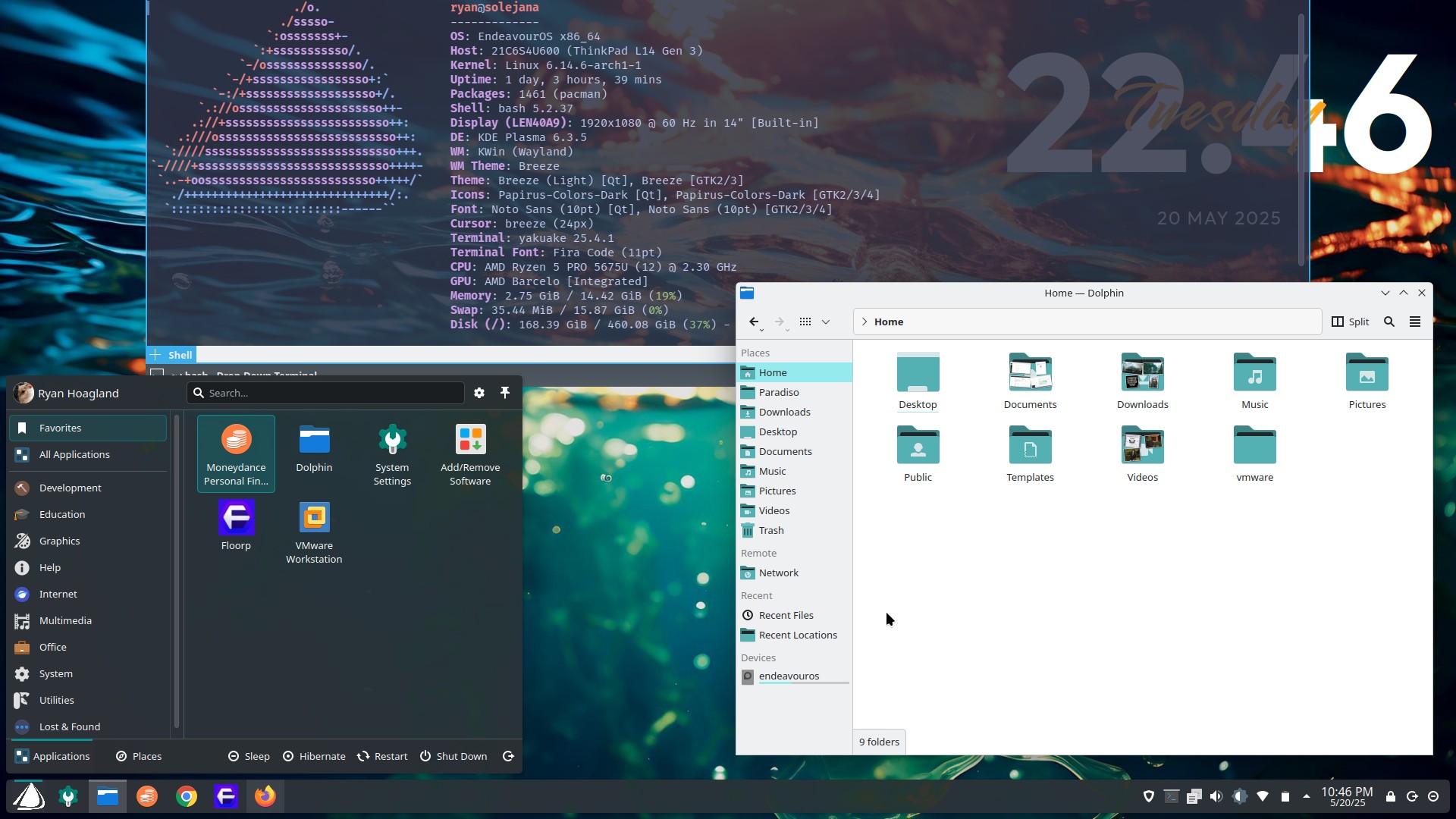Open the Internet category
The image size is (1456, 819).
pyautogui.click(x=88, y=594)
